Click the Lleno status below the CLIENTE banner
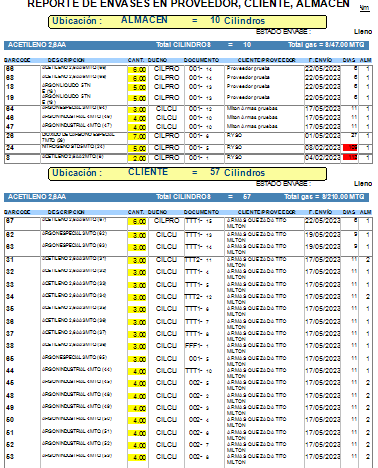Viewport: 378px width, 468px height. [363, 184]
